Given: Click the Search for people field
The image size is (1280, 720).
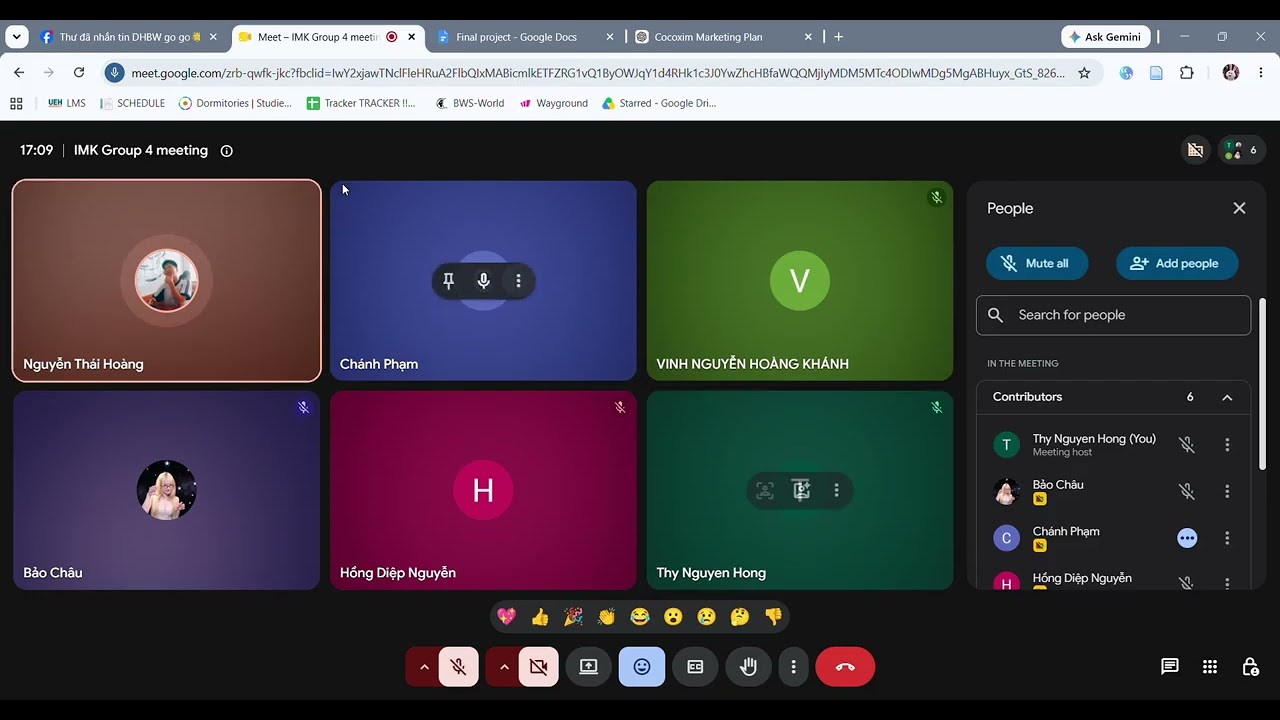Looking at the screenshot, I should click(x=1113, y=315).
